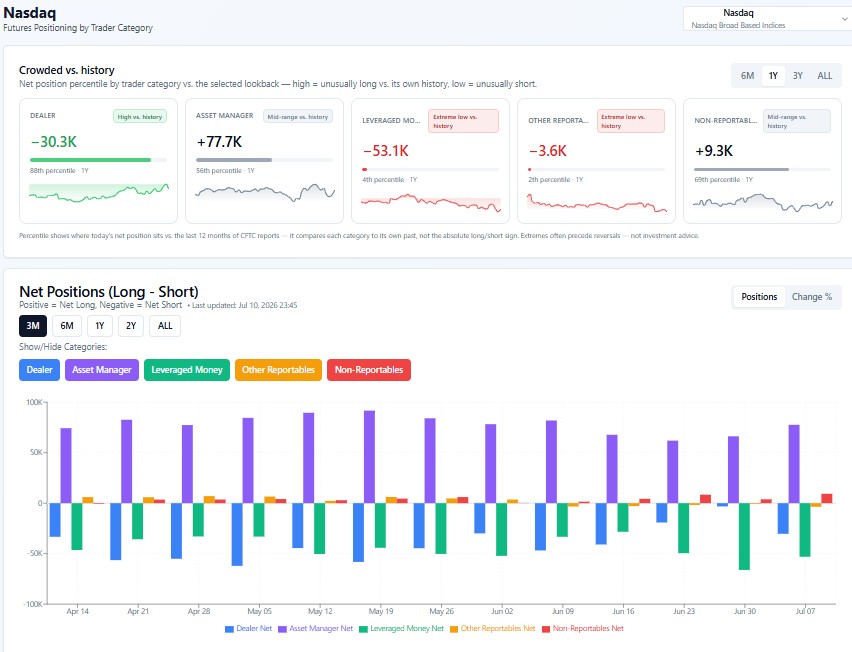Image resolution: width=852 pixels, height=652 pixels.
Task: Select 3Y lookback in Crowded vs. history
Action: pyautogui.click(x=798, y=76)
